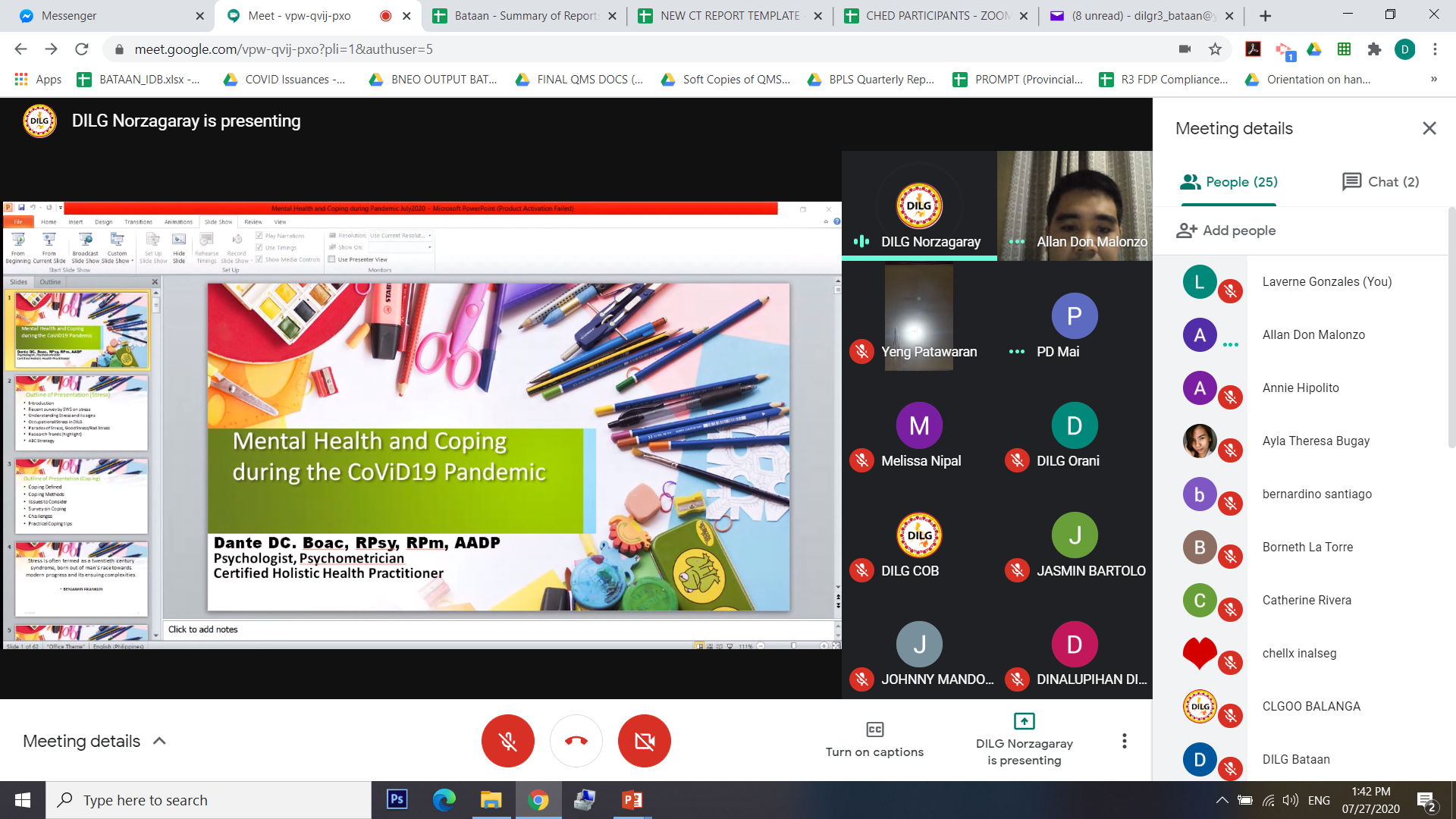Click the Melissa Nipal participant avatar
This screenshot has height=819, width=1456.
coord(919,425)
